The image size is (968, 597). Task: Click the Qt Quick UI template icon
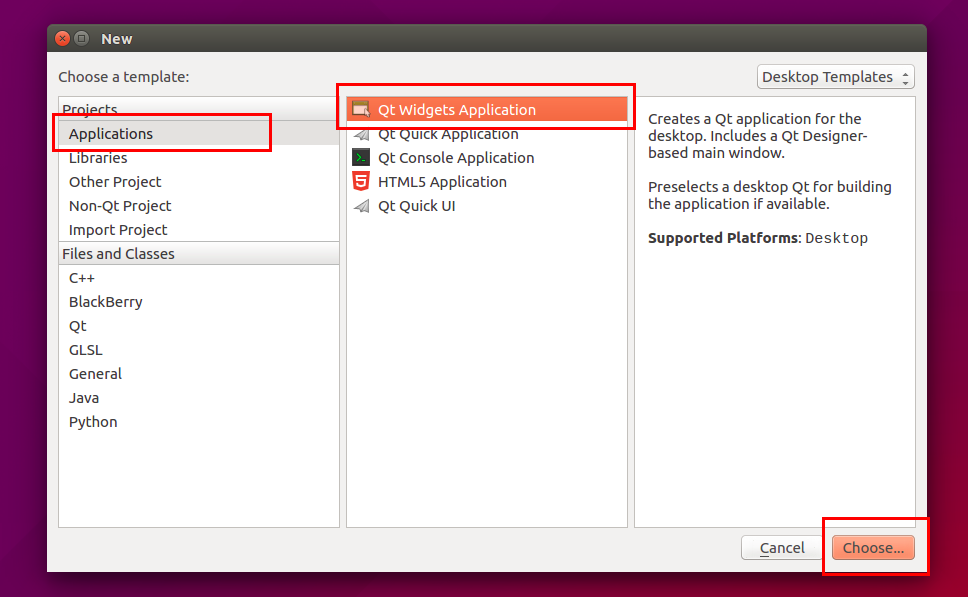pos(361,205)
